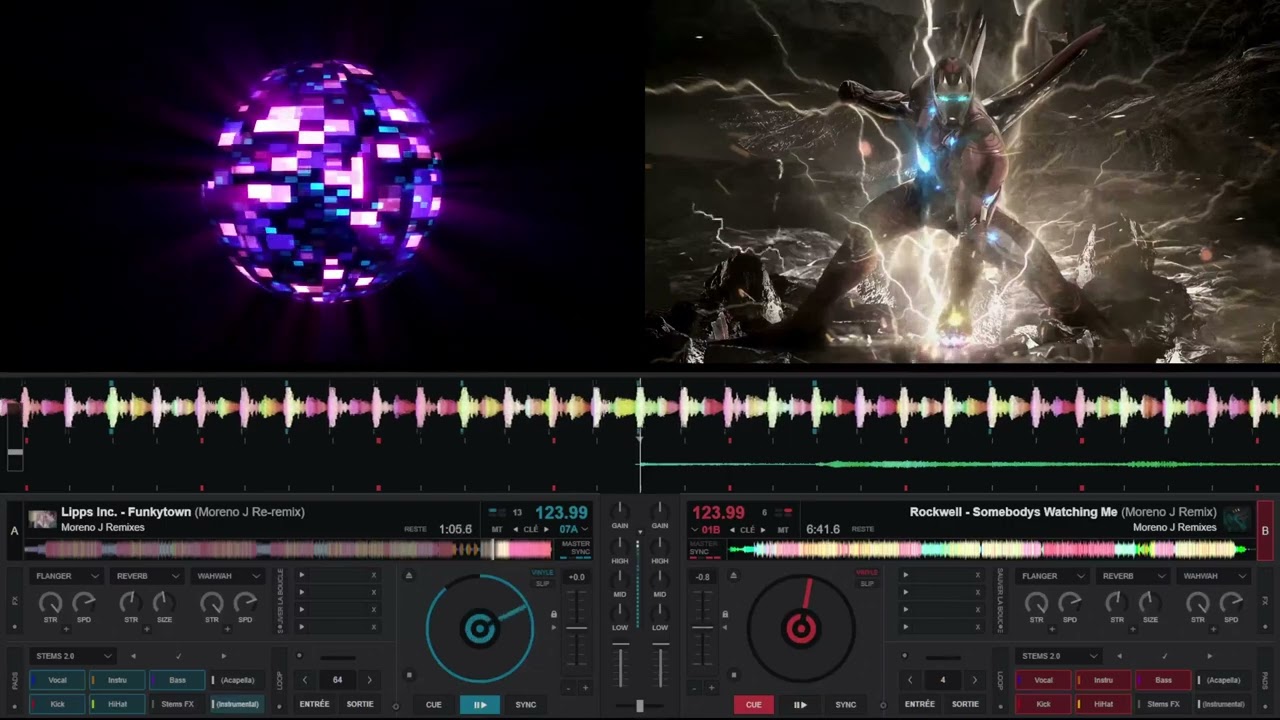Nudge deck B pitch up with plus
Viewport: 1280px width, 720px height.
(710, 688)
